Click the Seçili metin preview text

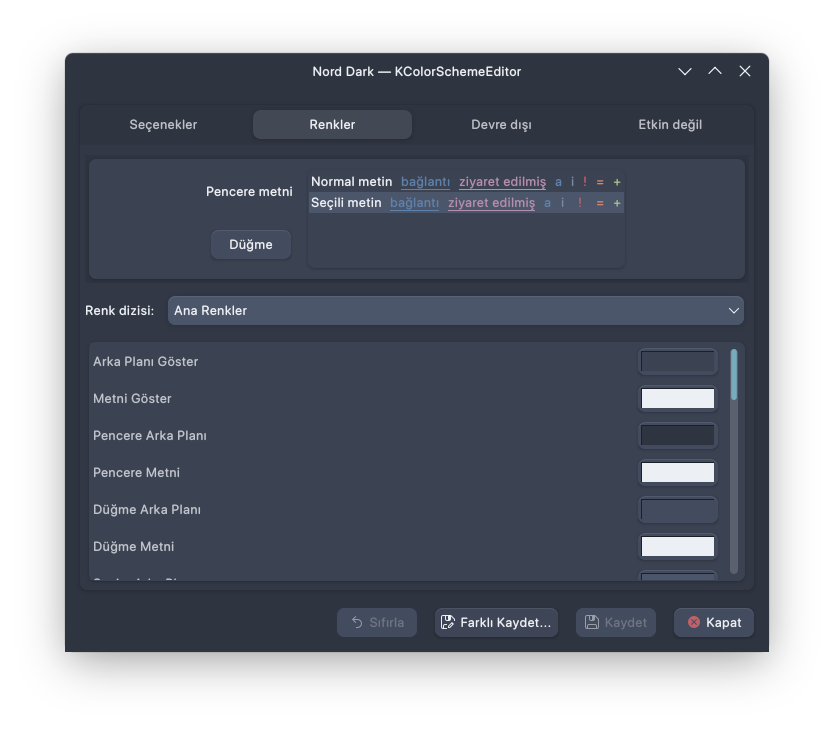[346, 203]
